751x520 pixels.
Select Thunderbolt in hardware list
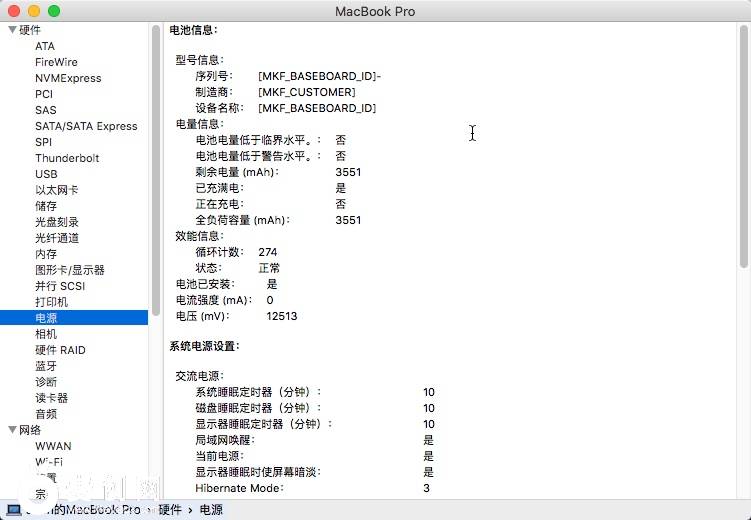pyautogui.click(x=67, y=158)
